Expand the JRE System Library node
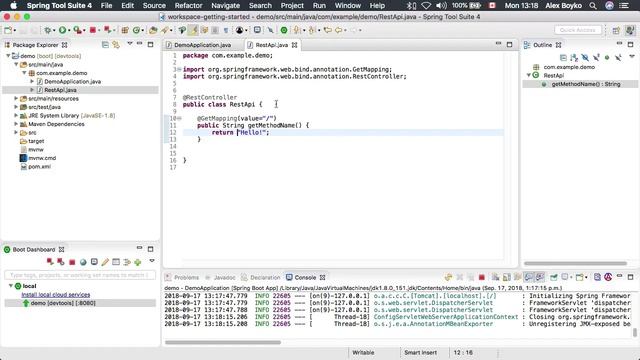This screenshot has height=360, width=640. [16, 116]
